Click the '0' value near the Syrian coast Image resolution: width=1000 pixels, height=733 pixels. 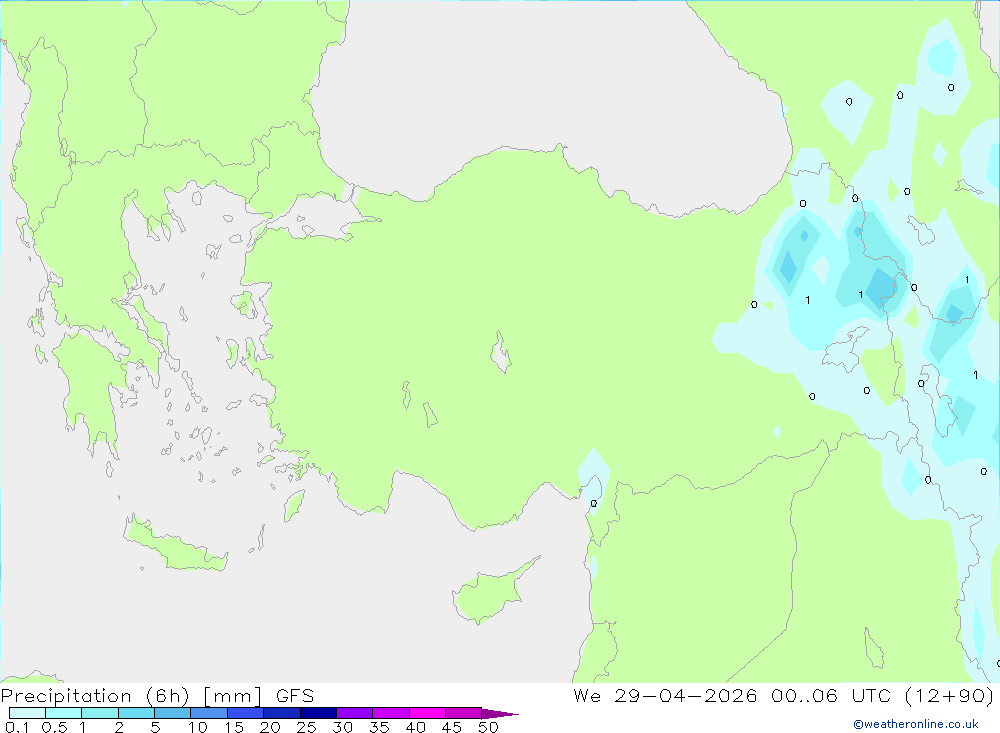[594, 503]
